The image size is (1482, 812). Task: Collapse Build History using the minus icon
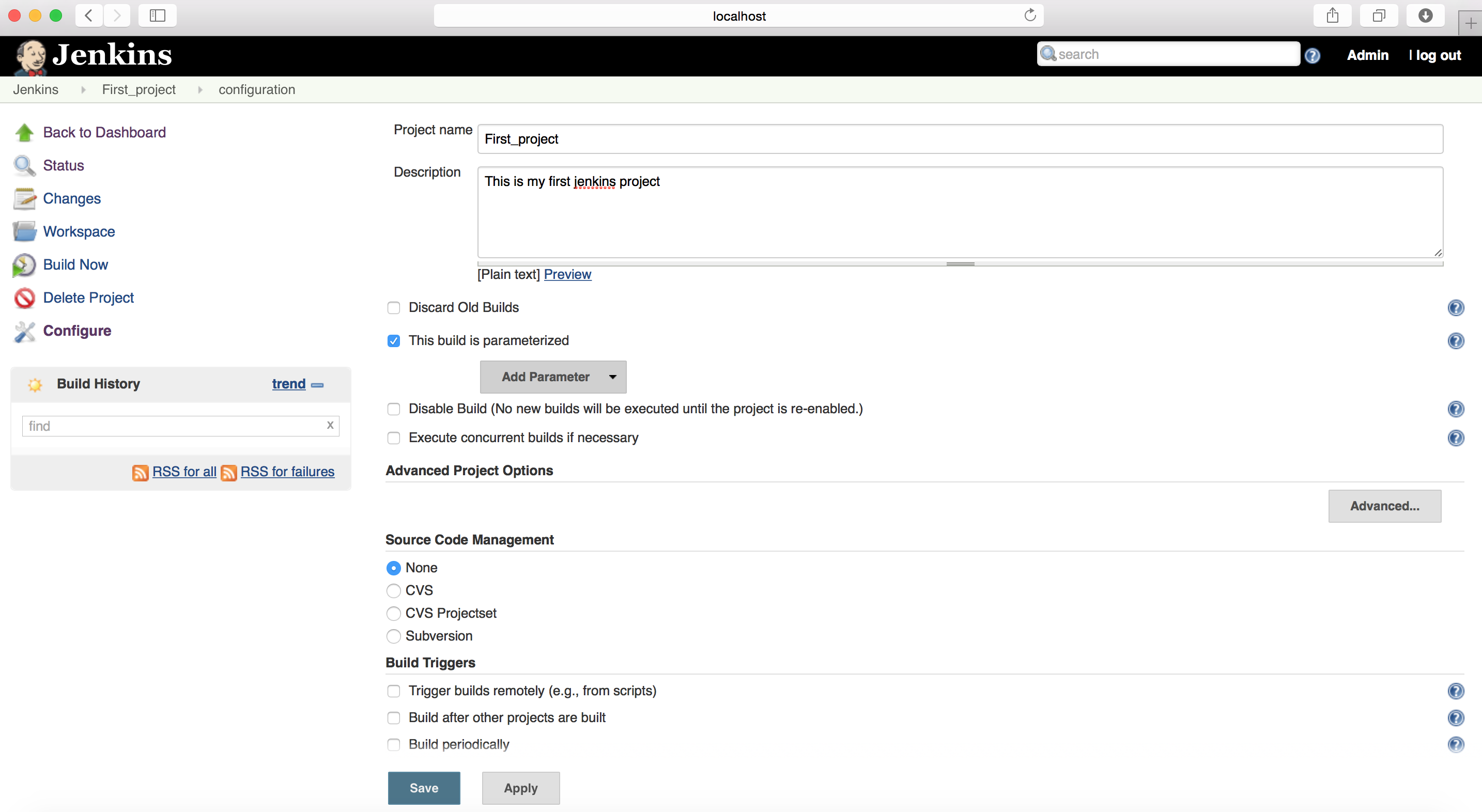318,385
